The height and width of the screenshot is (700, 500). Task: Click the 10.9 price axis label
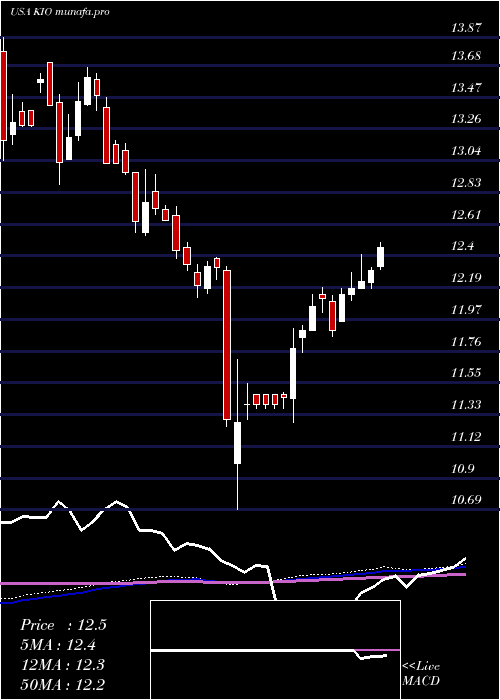coord(463,469)
